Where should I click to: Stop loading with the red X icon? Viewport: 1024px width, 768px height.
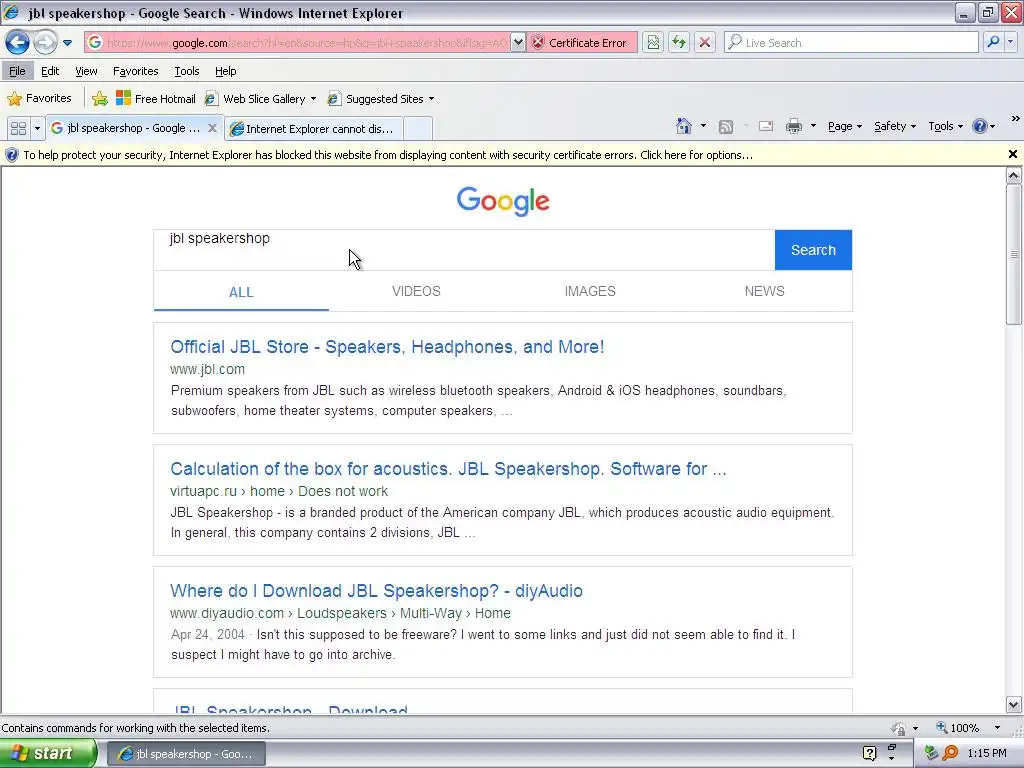tap(705, 42)
